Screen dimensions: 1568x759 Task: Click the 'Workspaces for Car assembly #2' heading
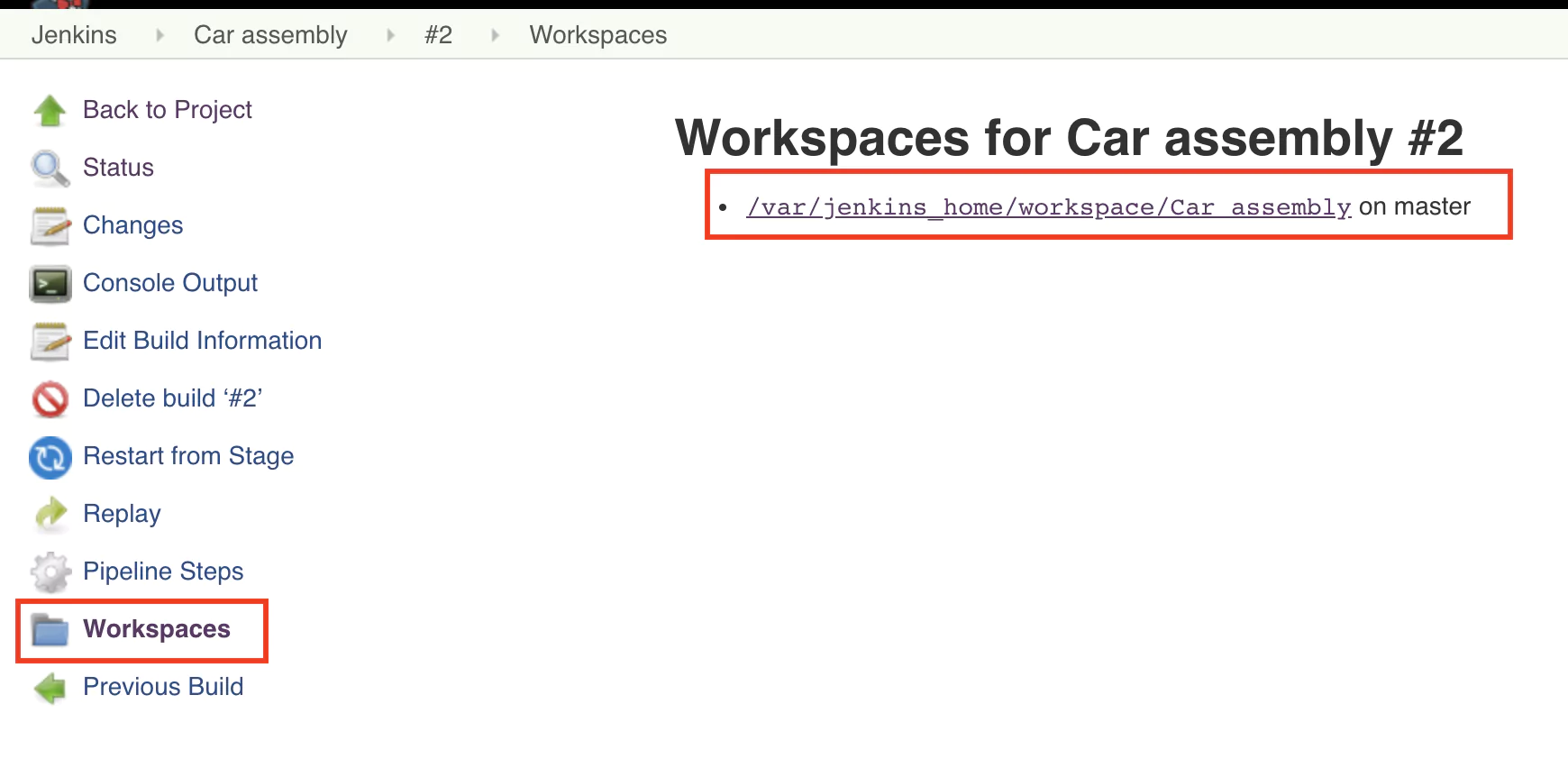coord(1069,138)
